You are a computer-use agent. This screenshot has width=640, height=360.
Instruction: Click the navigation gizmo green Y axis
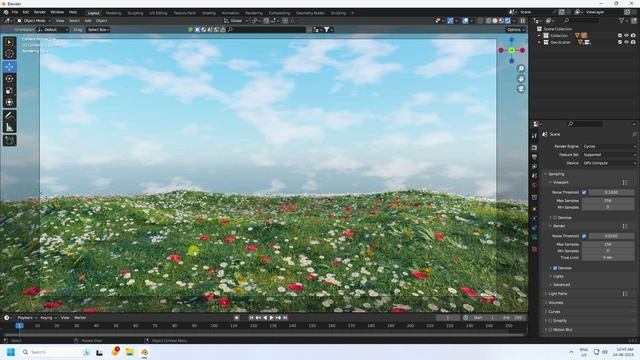tap(512, 50)
